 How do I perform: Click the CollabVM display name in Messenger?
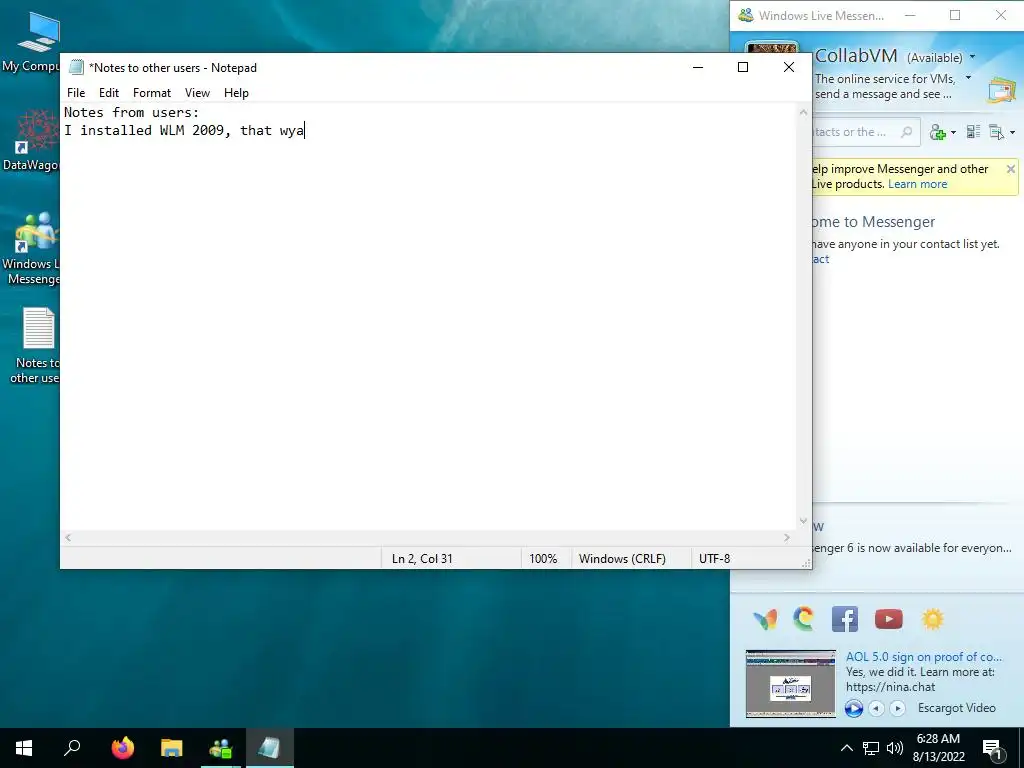coord(856,56)
